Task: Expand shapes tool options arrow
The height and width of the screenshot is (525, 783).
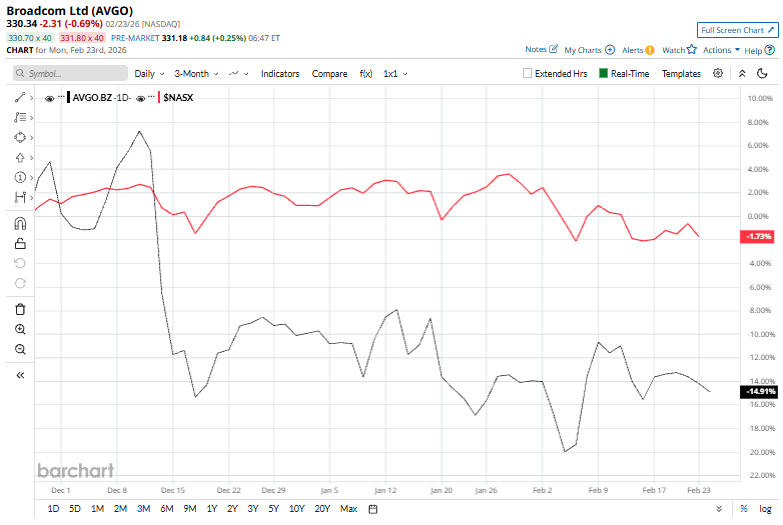Action: [31, 138]
